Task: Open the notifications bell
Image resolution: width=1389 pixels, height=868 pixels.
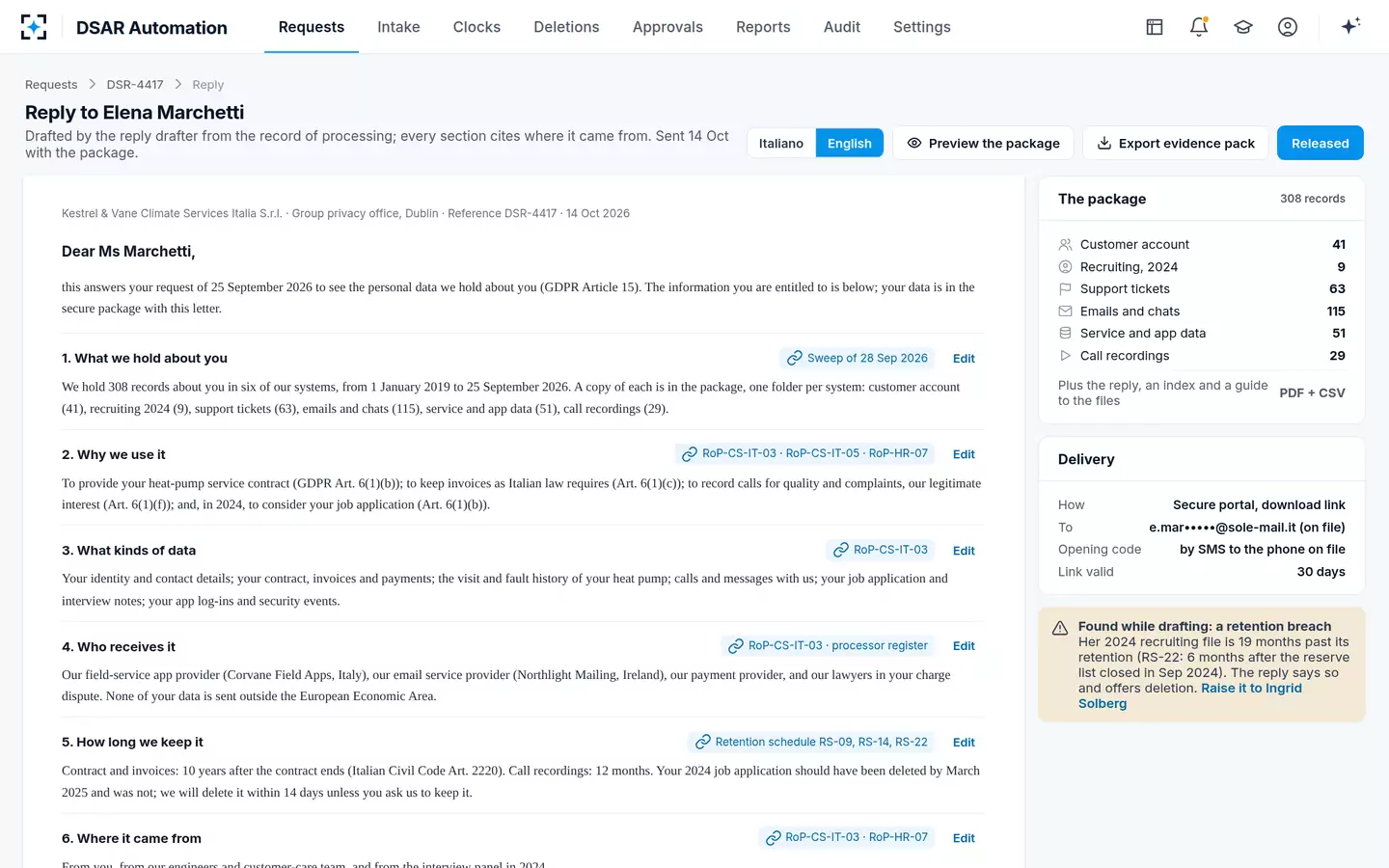Action: 1199,27
